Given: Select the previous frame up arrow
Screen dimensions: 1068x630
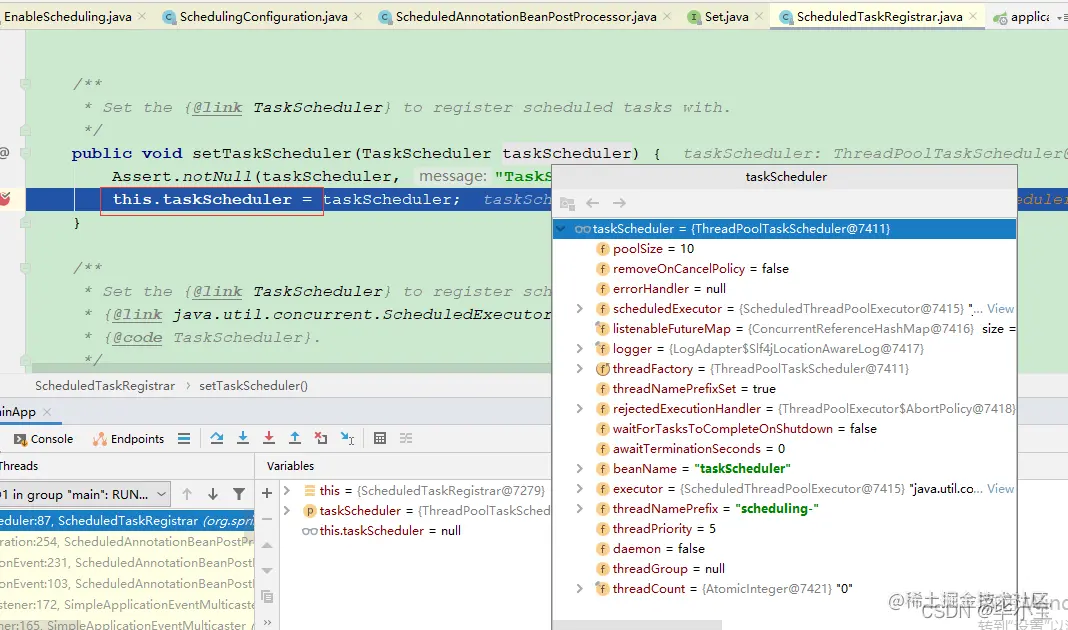Looking at the screenshot, I should point(187,494).
